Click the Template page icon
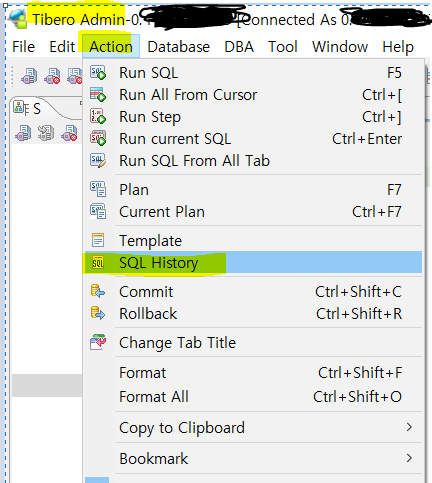Viewport: 432px width, 483px height. click(x=98, y=240)
